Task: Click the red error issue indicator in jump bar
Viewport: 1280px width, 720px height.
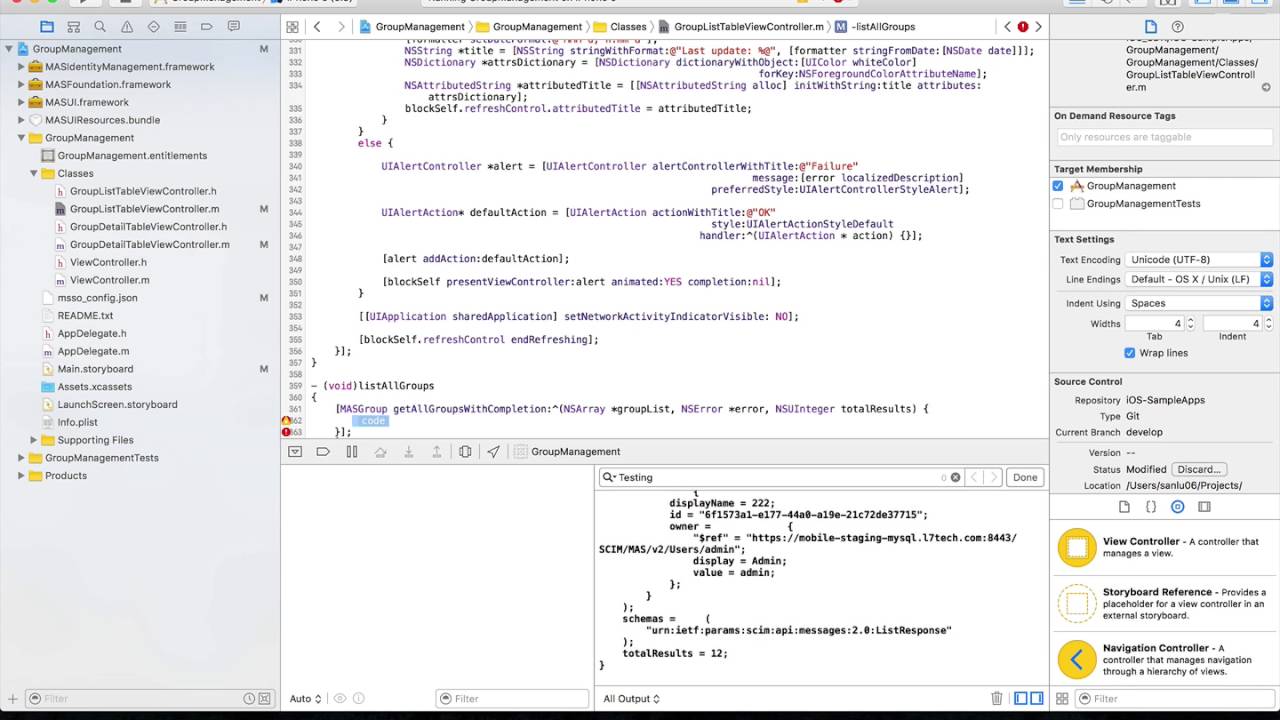Action: [x=1023, y=27]
